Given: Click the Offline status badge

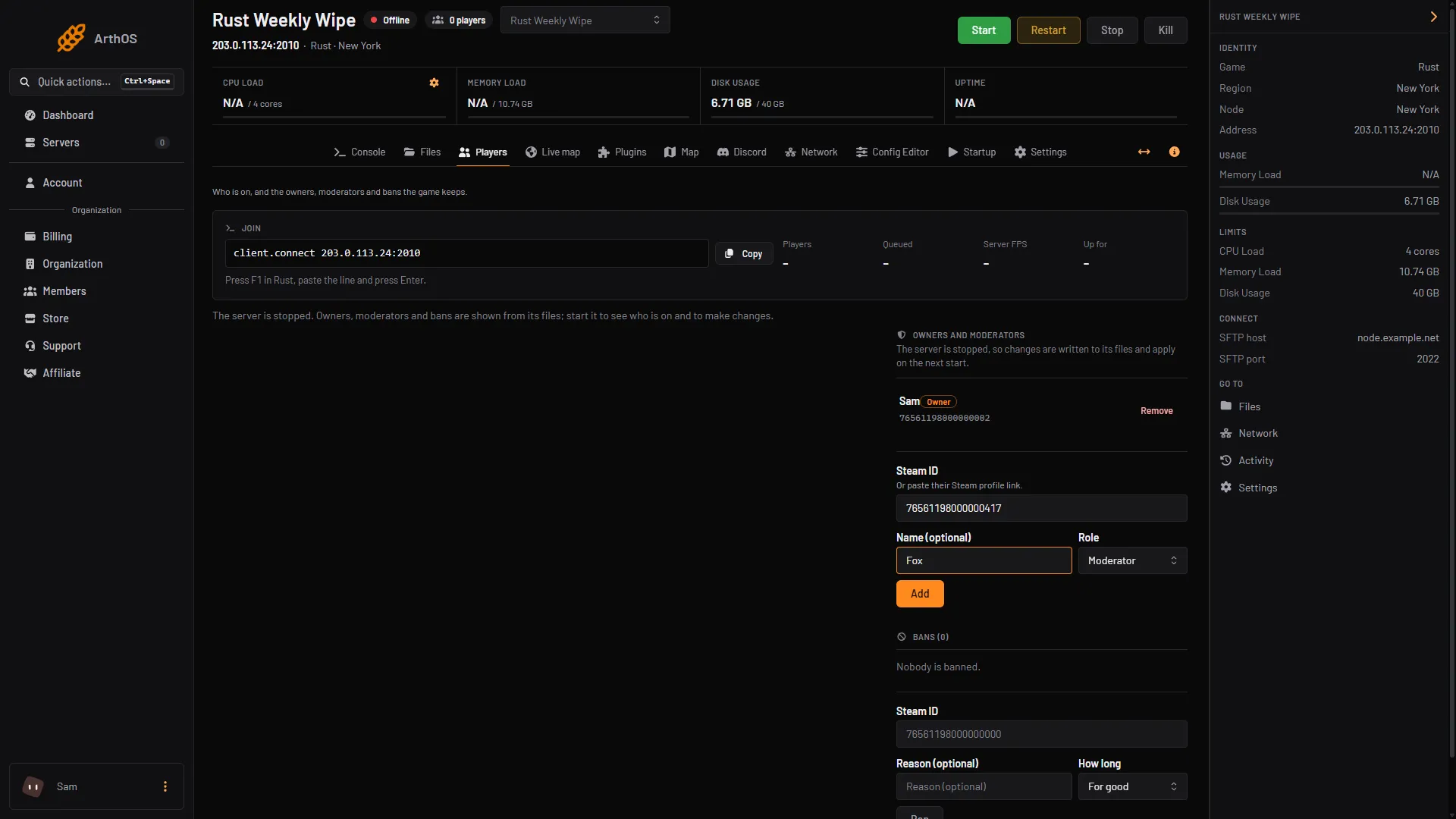Looking at the screenshot, I should click(x=390, y=20).
